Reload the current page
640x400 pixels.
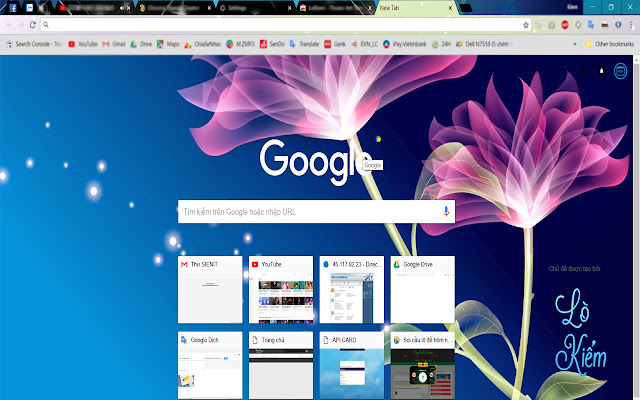33,25
